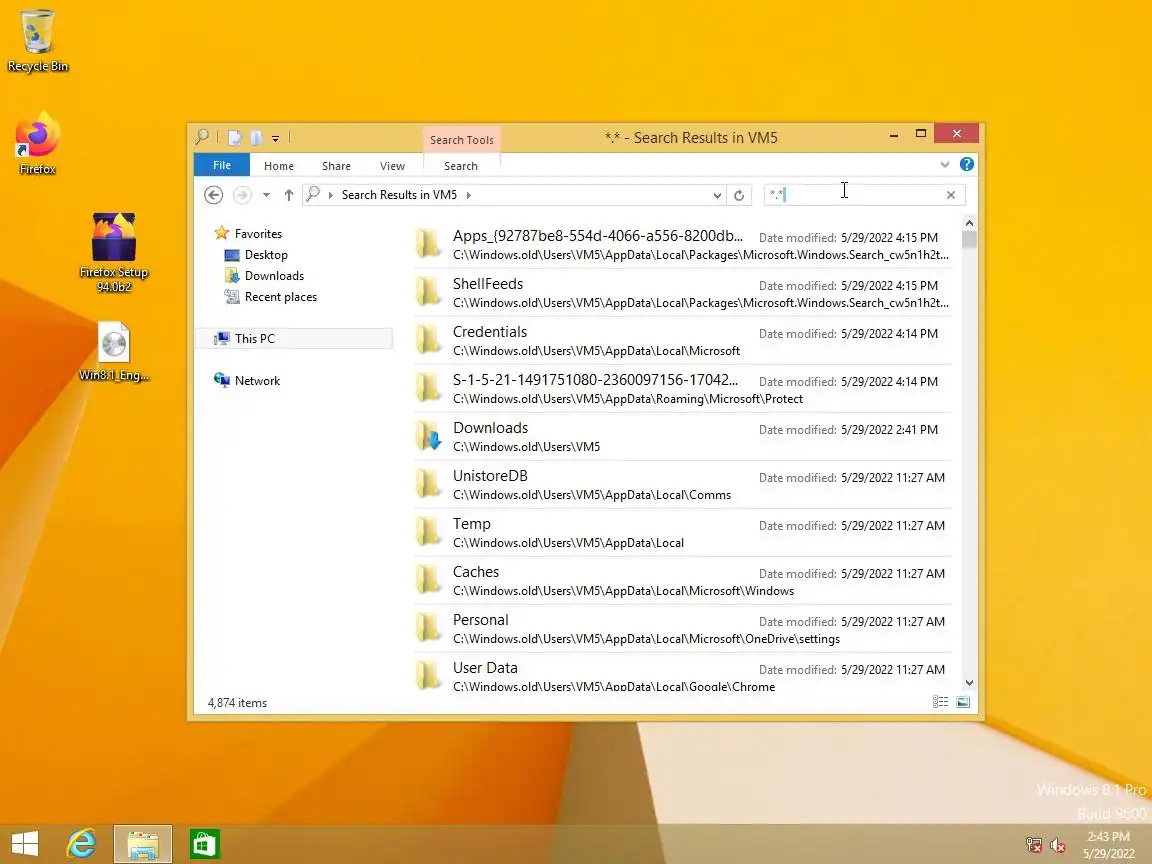Screen dimensions: 1152x864
Task: Click the search magnifier icon in title bar
Action: point(203,137)
